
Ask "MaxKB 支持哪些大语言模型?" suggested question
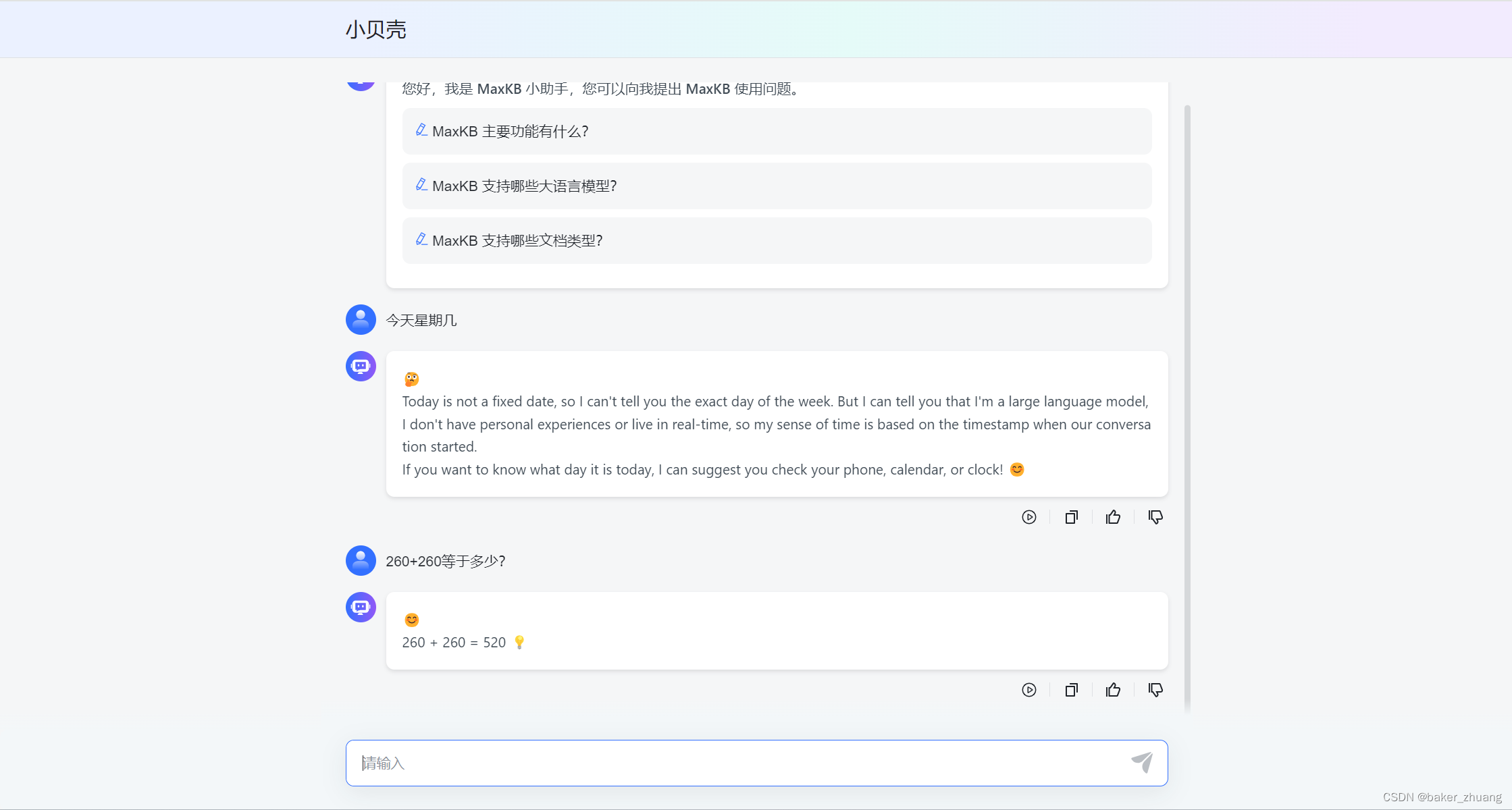pos(775,186)
